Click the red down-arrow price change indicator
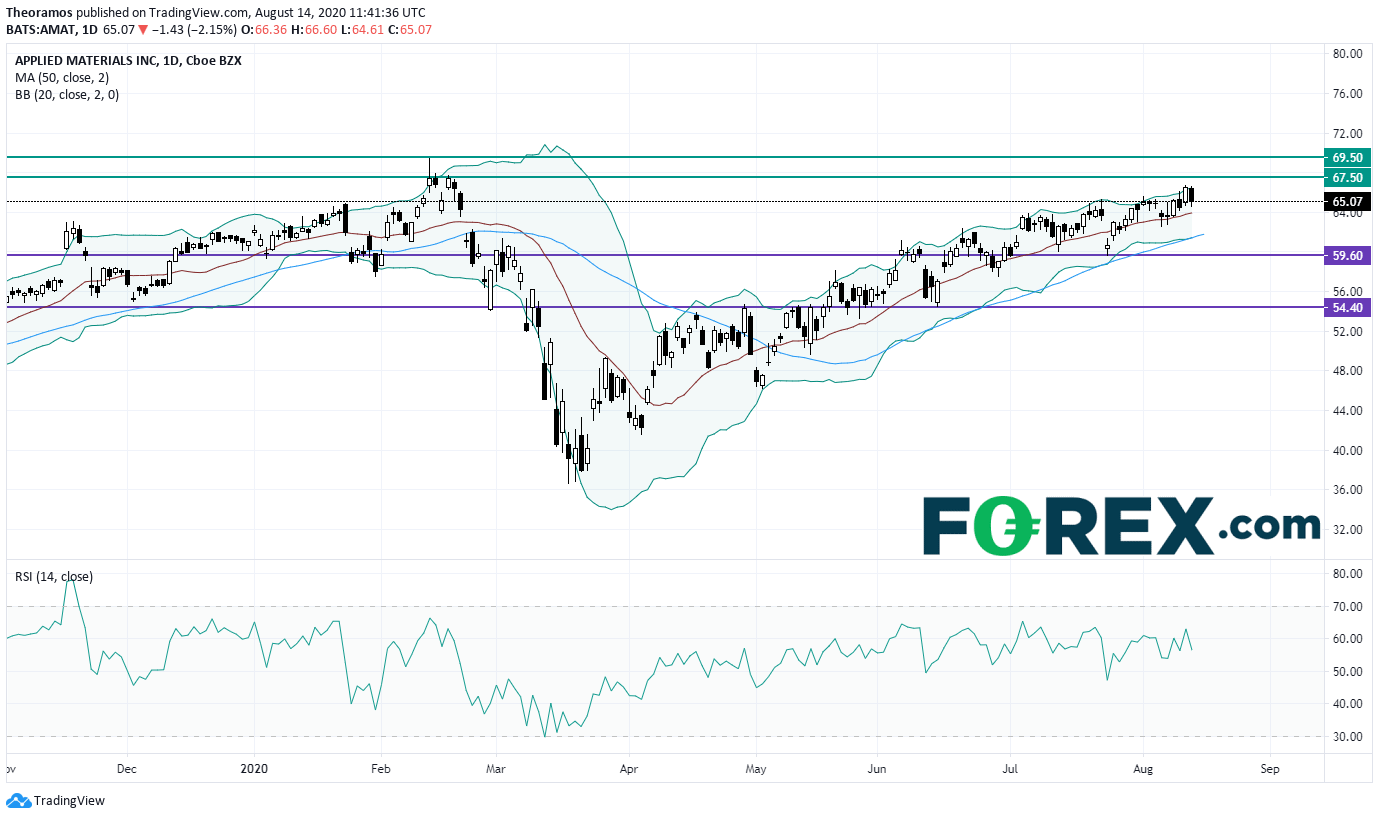The height and width of the screenshot is (819, 1379). point(142,30)
